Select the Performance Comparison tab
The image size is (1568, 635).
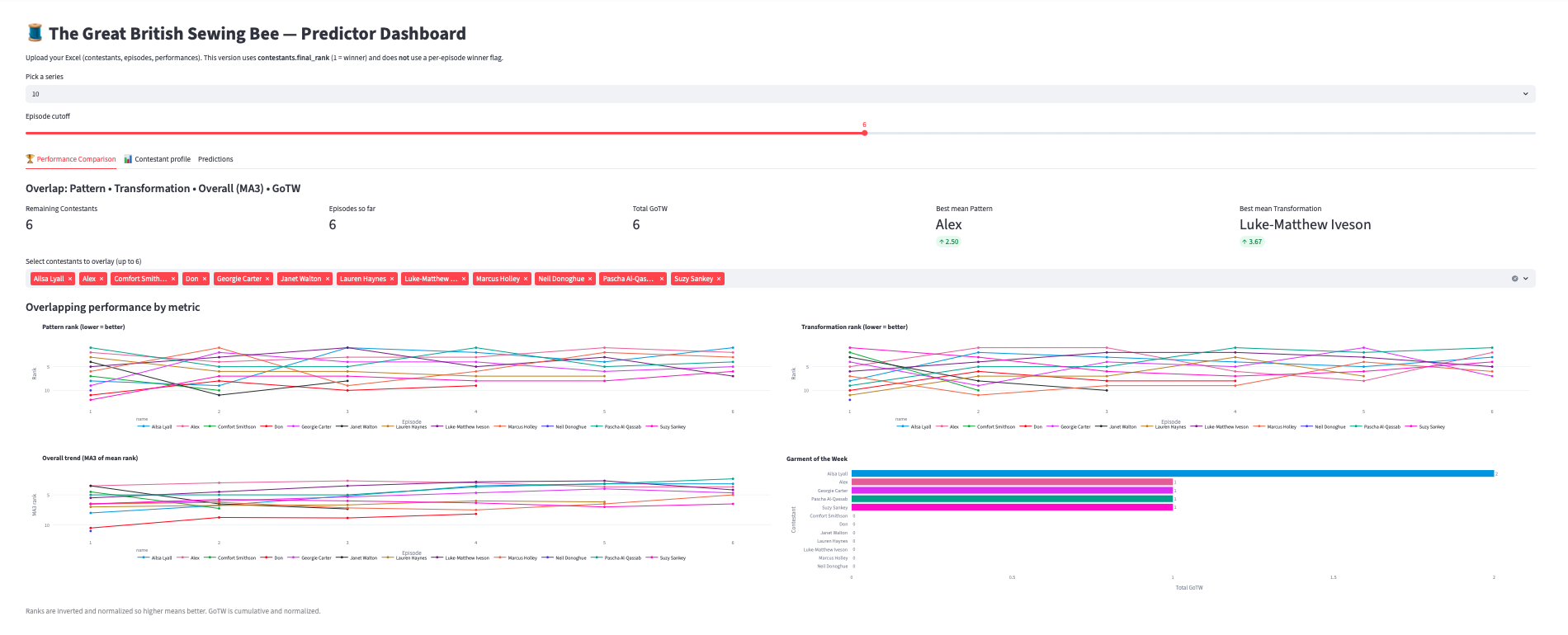[x=76, y=159]
